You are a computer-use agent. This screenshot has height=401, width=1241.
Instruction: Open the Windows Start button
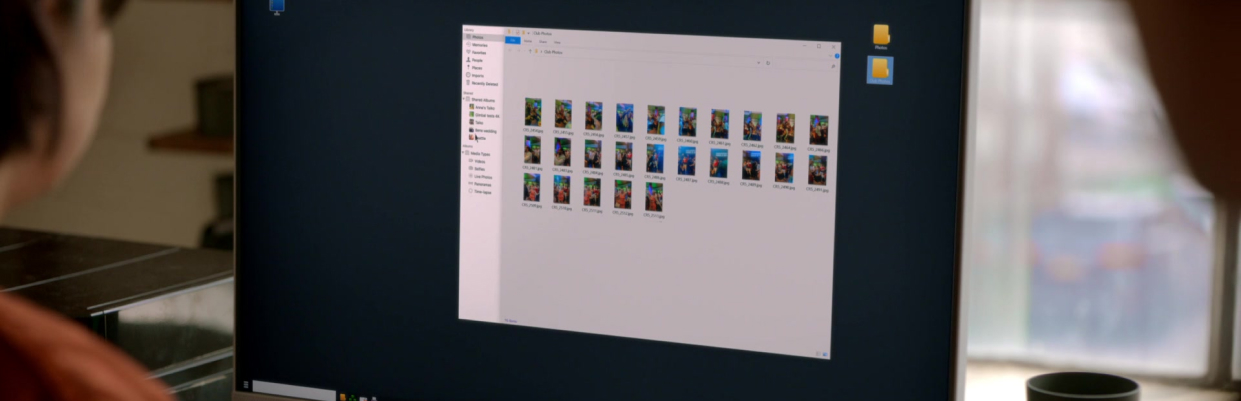(246, 384)
